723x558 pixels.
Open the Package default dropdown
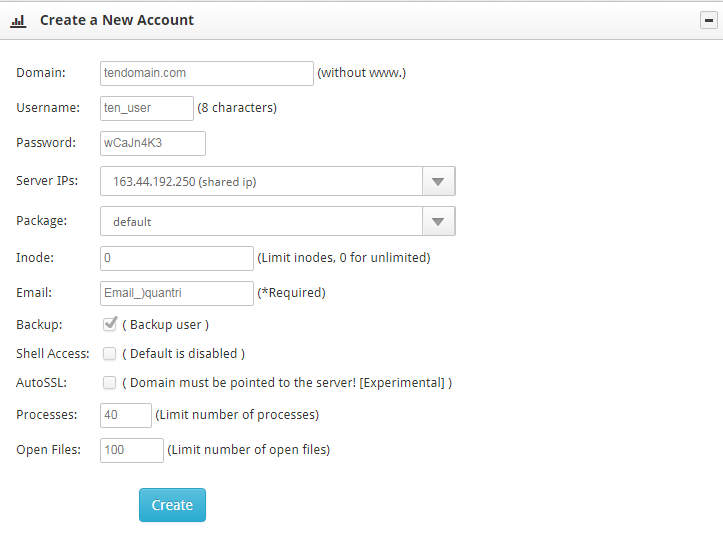[x=278, y=221]
